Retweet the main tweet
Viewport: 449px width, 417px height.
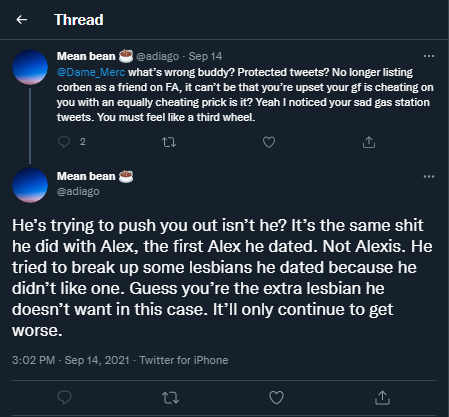coord(170,398)
